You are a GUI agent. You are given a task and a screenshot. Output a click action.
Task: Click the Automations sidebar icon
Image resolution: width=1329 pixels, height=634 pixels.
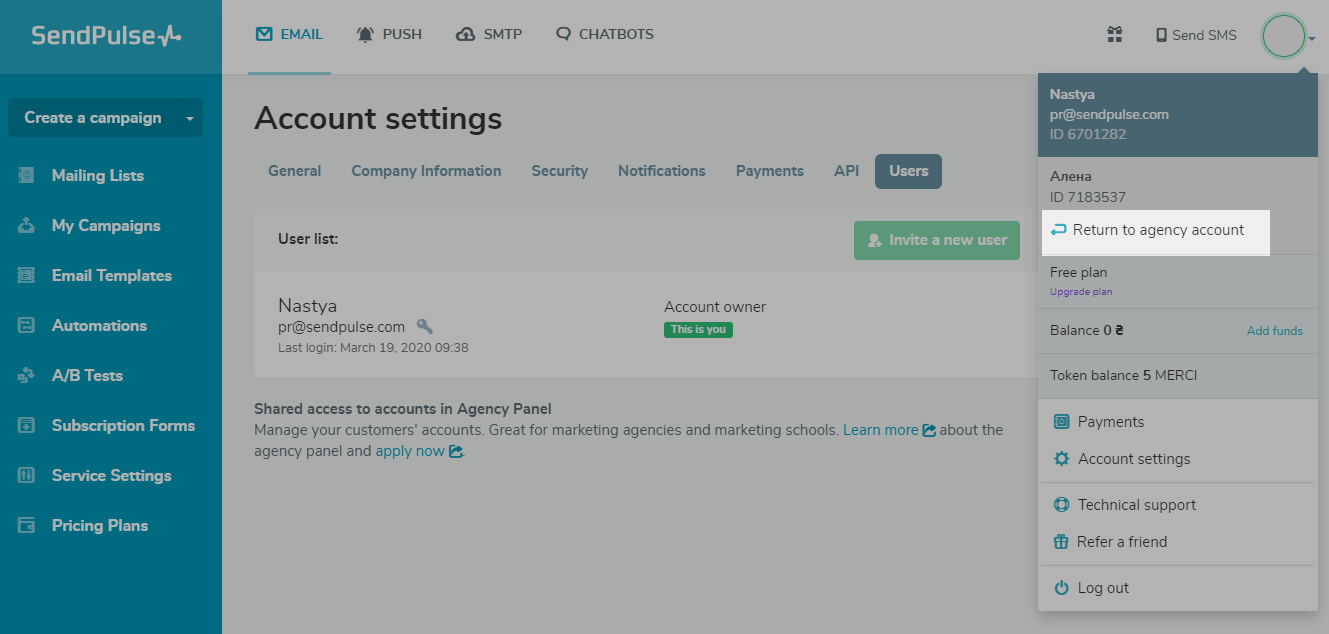coord(27,325)
